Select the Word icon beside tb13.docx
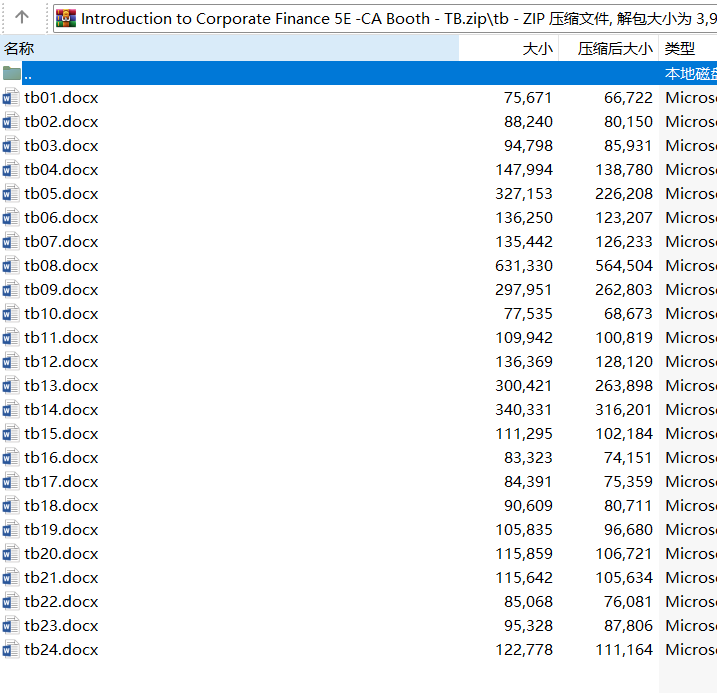Viewport: 717px width, 693px height. click(11, 385)
